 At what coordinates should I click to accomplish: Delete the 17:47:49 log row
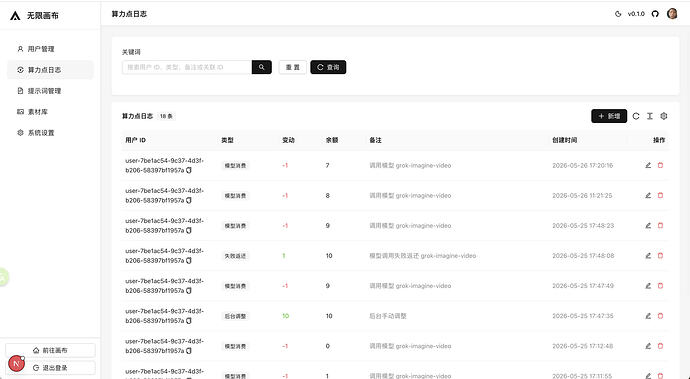[x=660, y=286]
